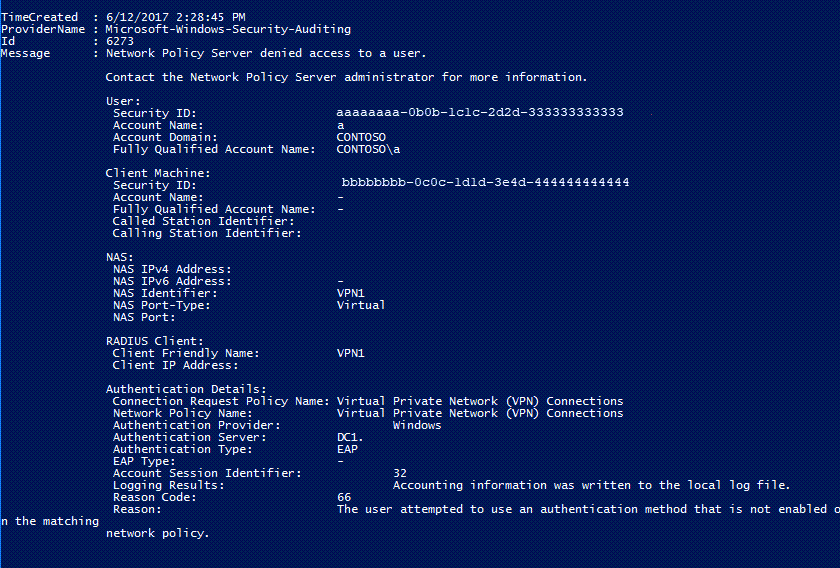Image resolution: width=840 pixels, height=568 pixels.
Task: Click the TimeCreated value 6/12/2017 2:28:45 PM
Action: click(x=176, y=17)
